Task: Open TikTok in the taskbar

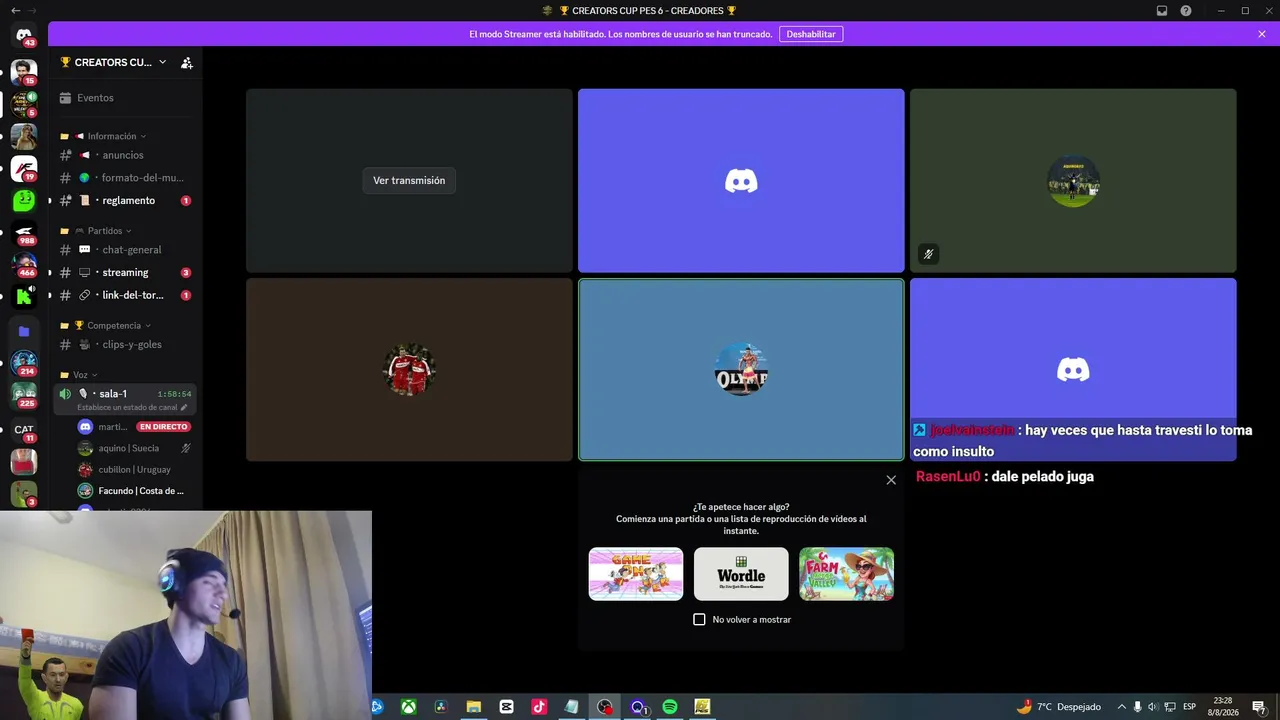Action: coord(539,707)
